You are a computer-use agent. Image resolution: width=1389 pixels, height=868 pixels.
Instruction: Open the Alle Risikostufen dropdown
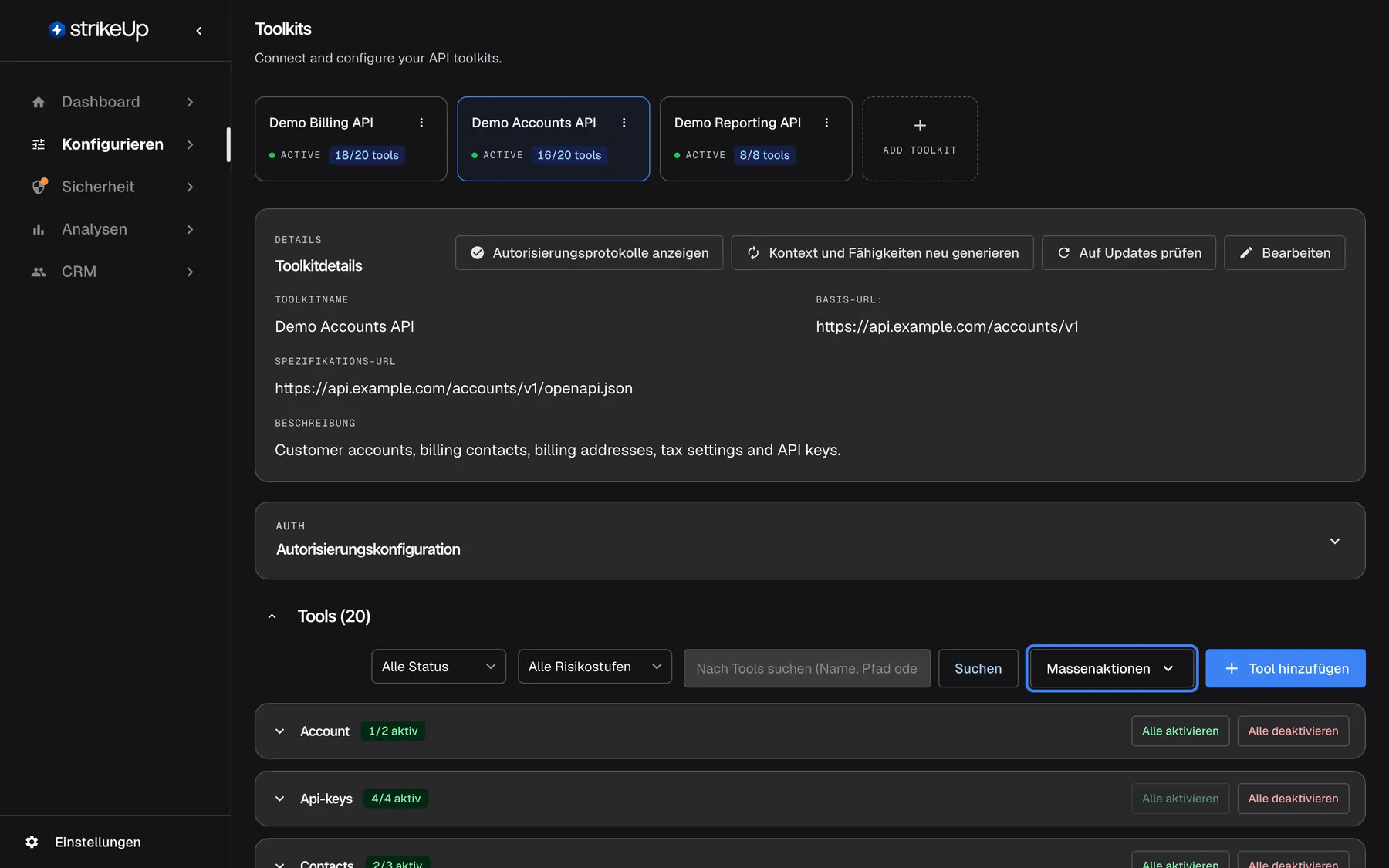point(595,667)
